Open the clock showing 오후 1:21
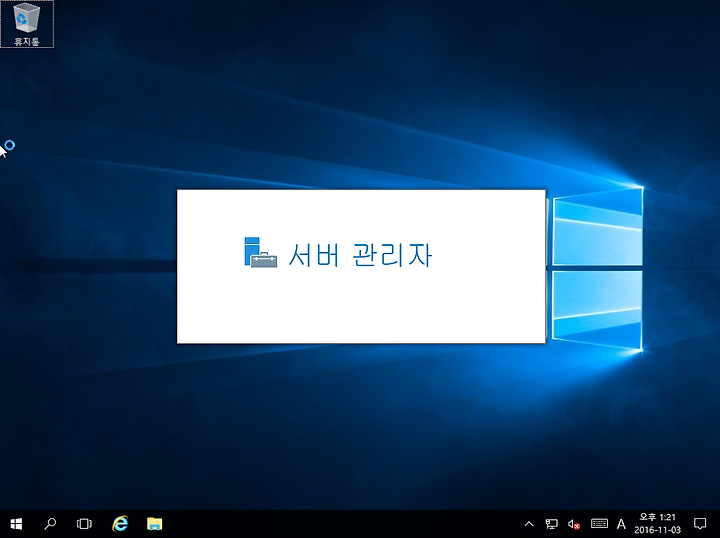Viewport: 720px width, 538px height. pyautogui.click(x=658, y=524)
